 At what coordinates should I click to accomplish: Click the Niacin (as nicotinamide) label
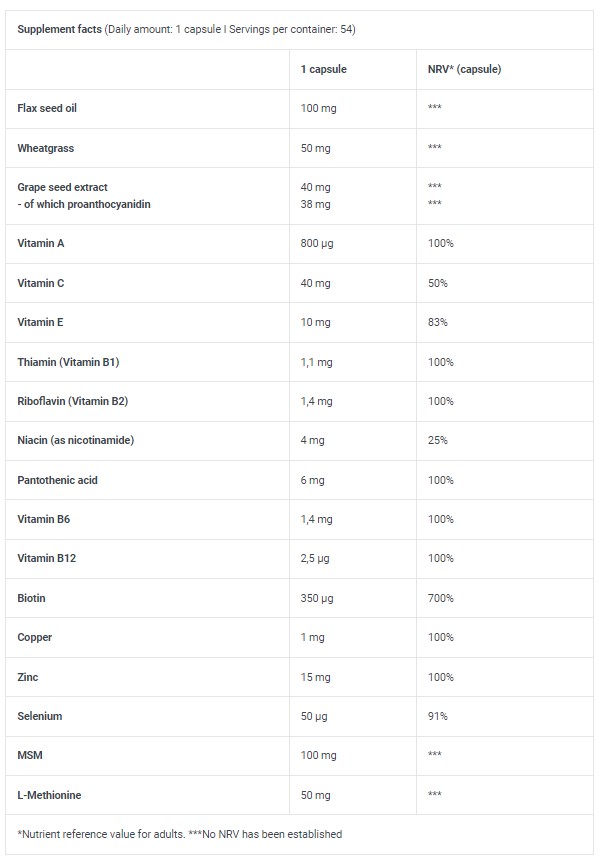(x=76, y=440)
